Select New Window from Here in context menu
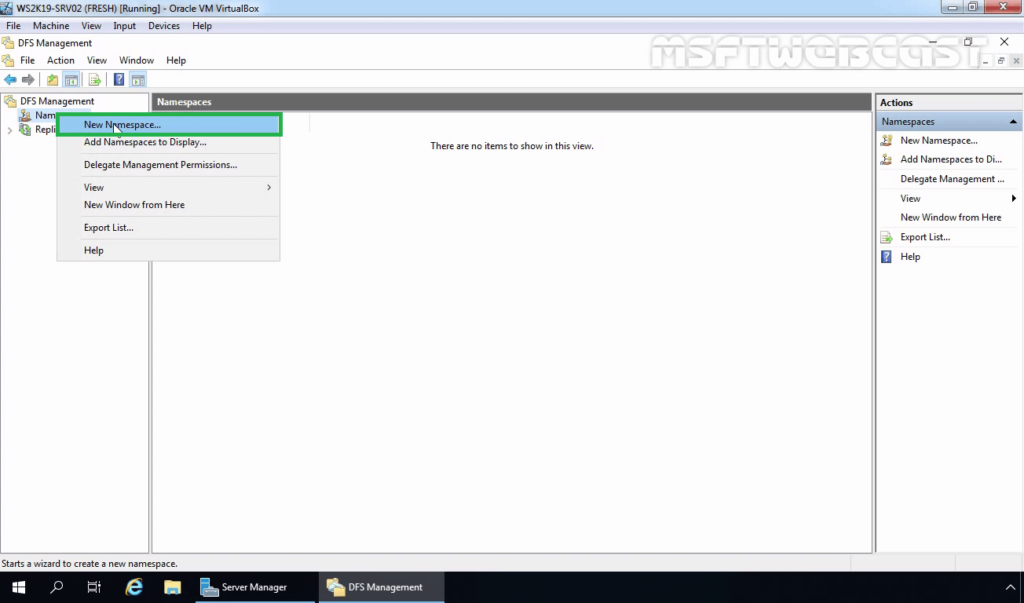Screen dimensions: 1024x603 [x=168, y=204]
